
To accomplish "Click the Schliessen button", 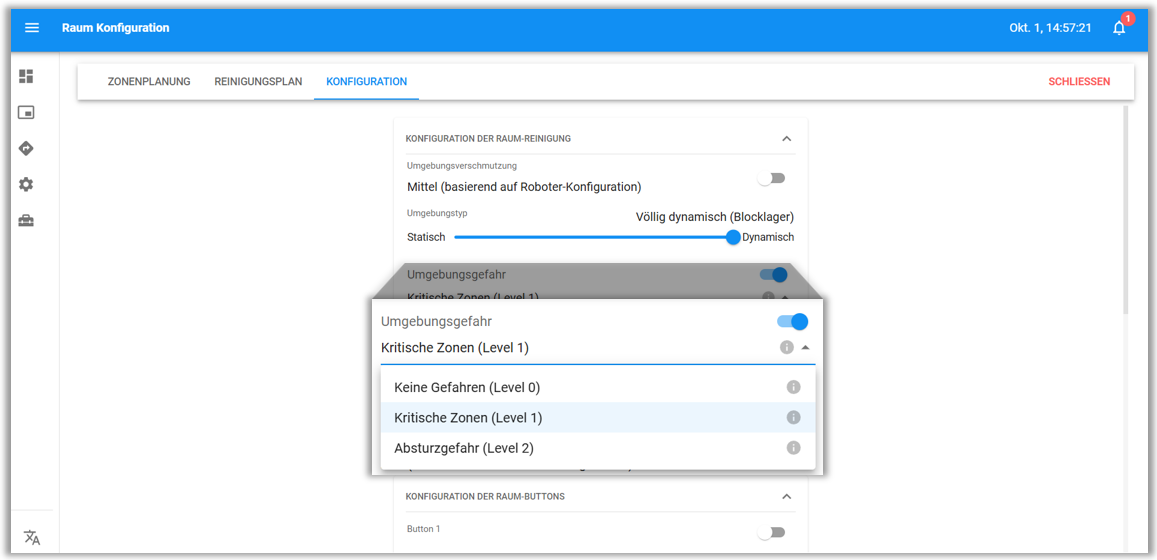I will click(1079, 82).
